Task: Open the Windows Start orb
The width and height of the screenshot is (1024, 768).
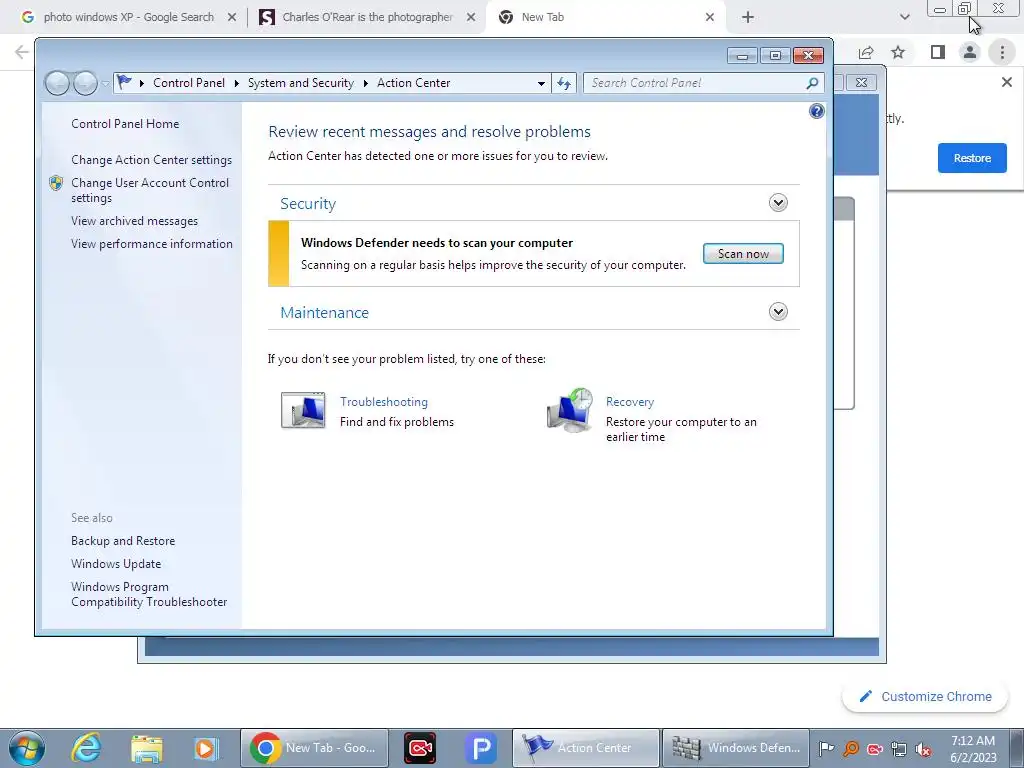Action: coord(27,748)
